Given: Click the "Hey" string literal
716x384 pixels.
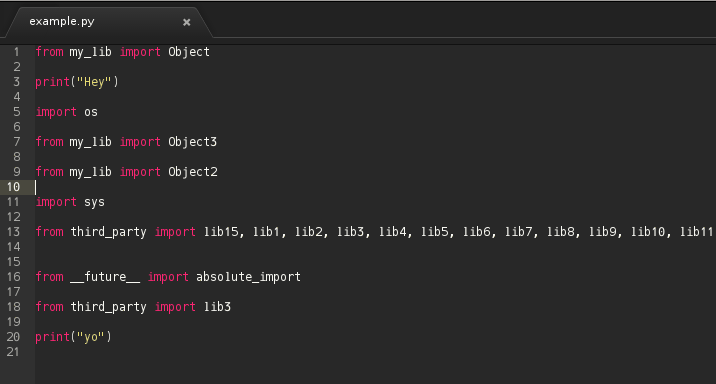Looking at the screenshot, I should 94,82.
